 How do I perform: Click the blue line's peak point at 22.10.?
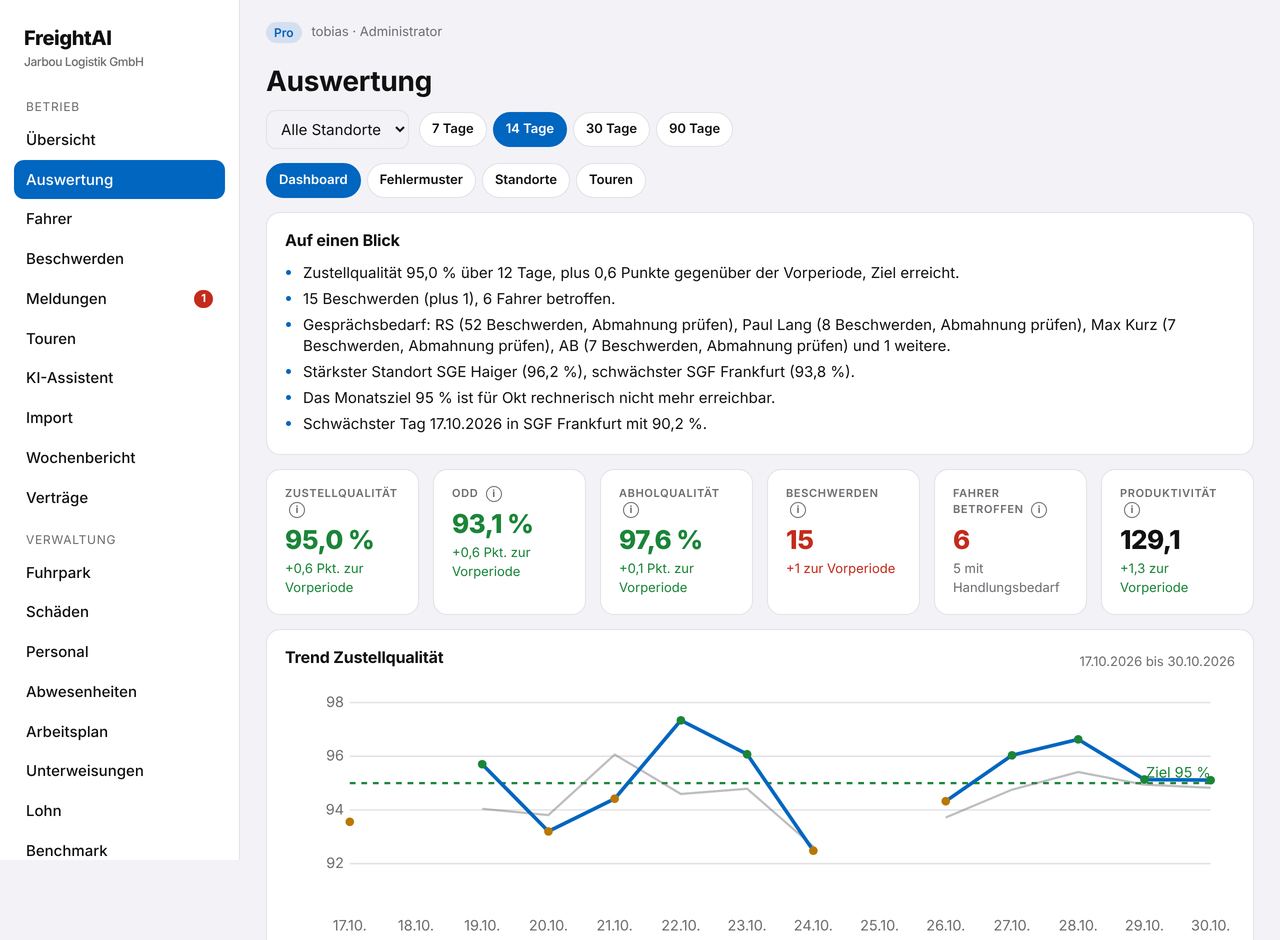point(681,720)
